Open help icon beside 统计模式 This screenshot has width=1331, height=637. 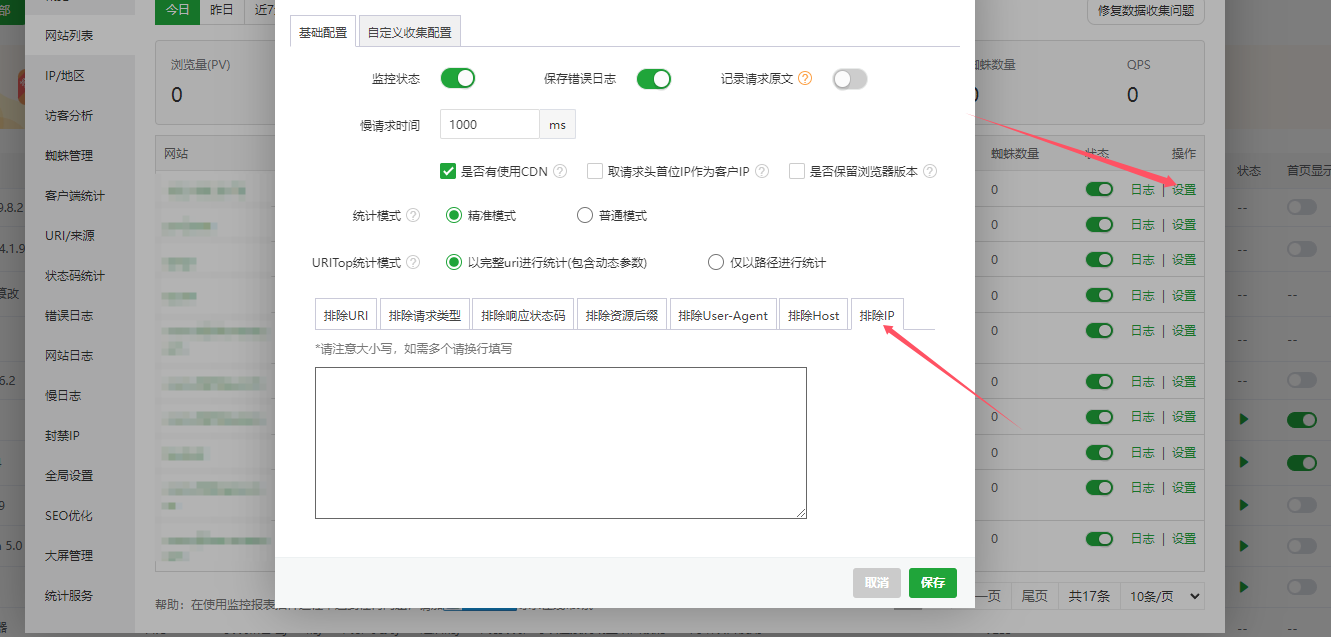[x=413, y=215]
